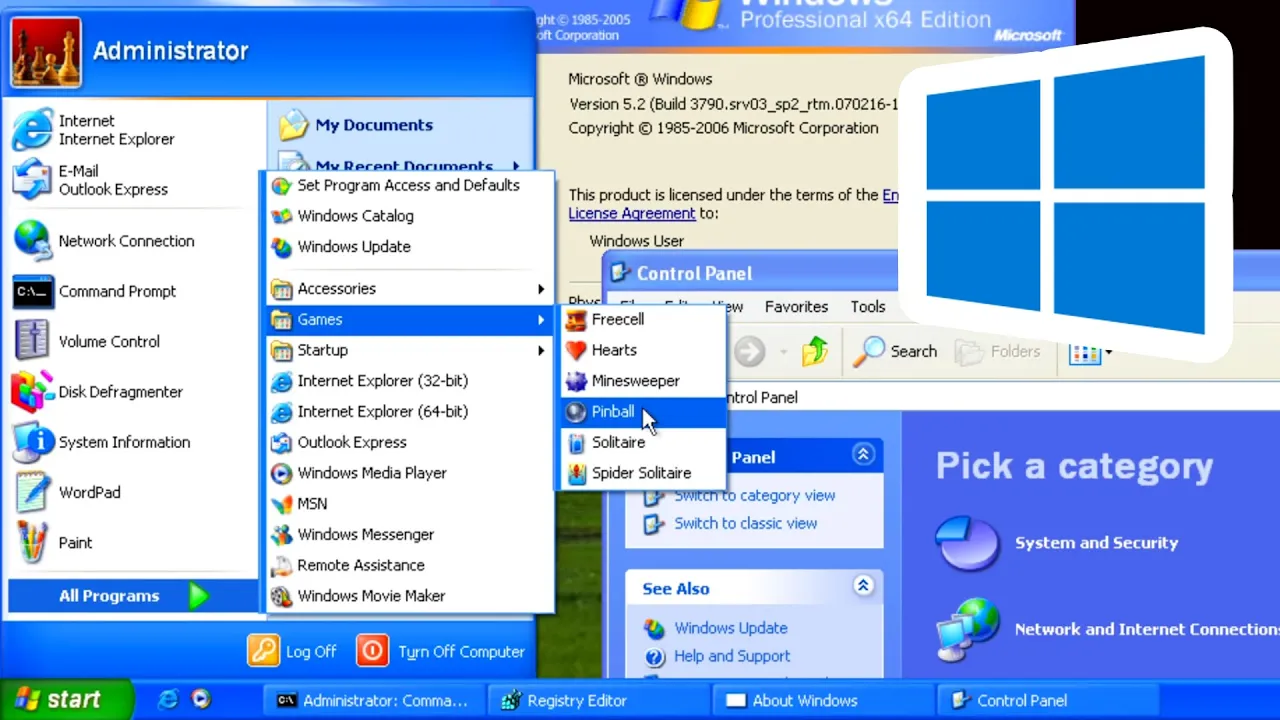The height and width of the screenshot is (720, 1280).
Task: Open Remote Assistance
Action: point(409,565)
